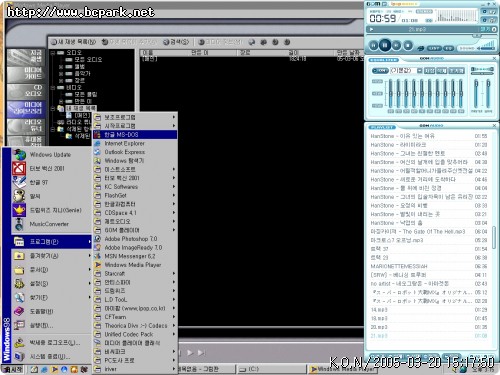Expand the Starcraft program folder
This screenshot has height=375, width=500.
tap(135, 273)
